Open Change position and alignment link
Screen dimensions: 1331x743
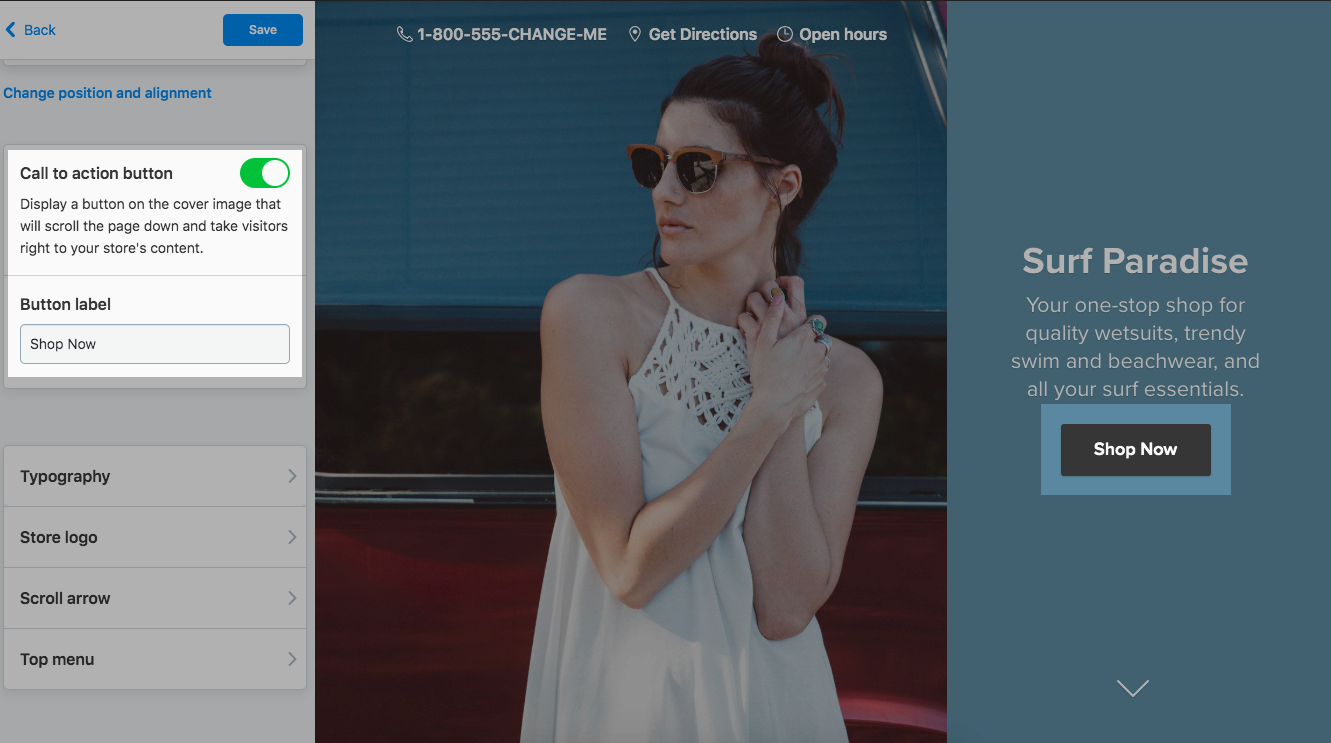click(x=108, y=93)
